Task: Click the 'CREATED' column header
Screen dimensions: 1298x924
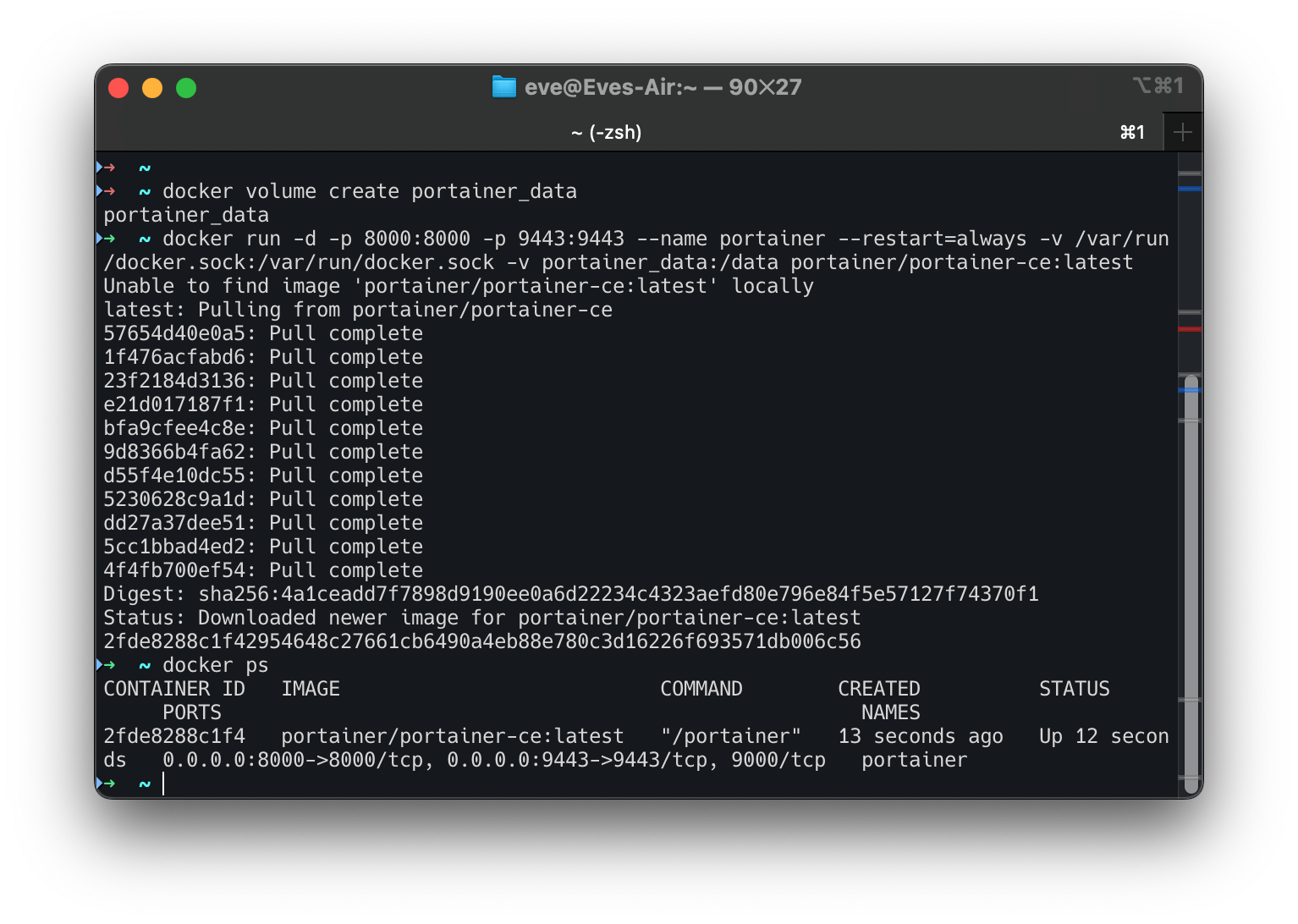Action: [879, 689]
